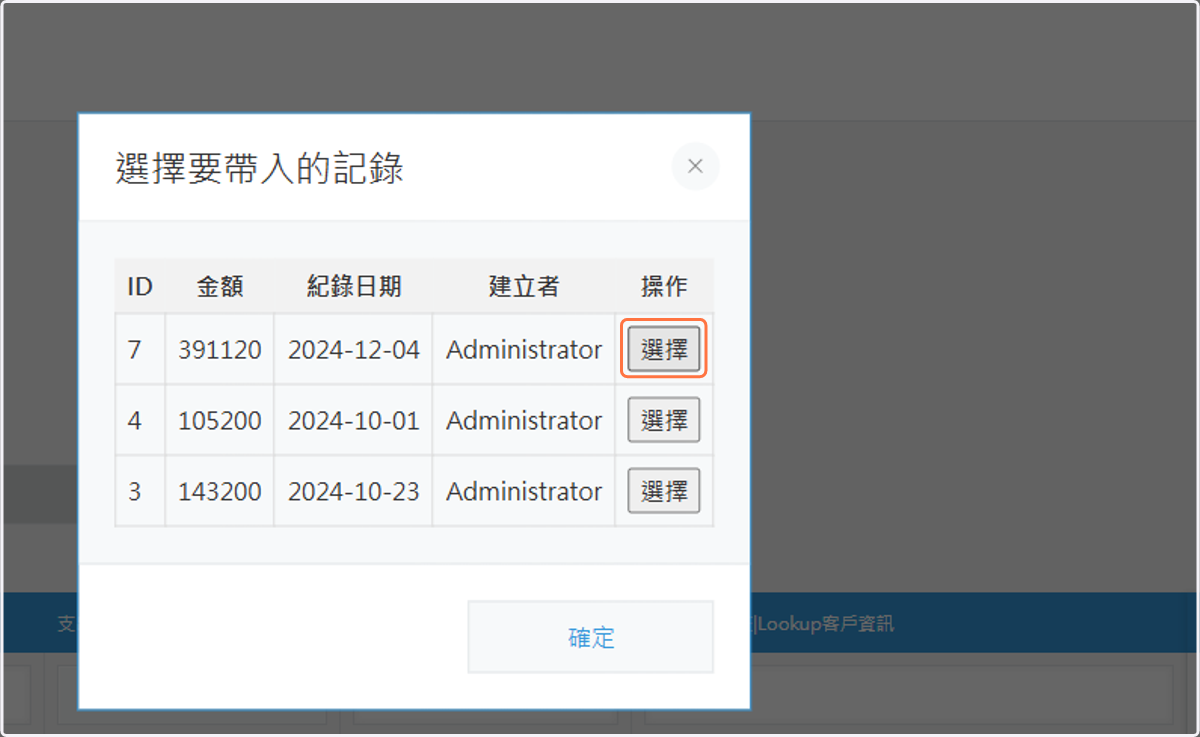
Task: Click the amount cell 143200
Action: pyautogui.click(x=220, y=491)
